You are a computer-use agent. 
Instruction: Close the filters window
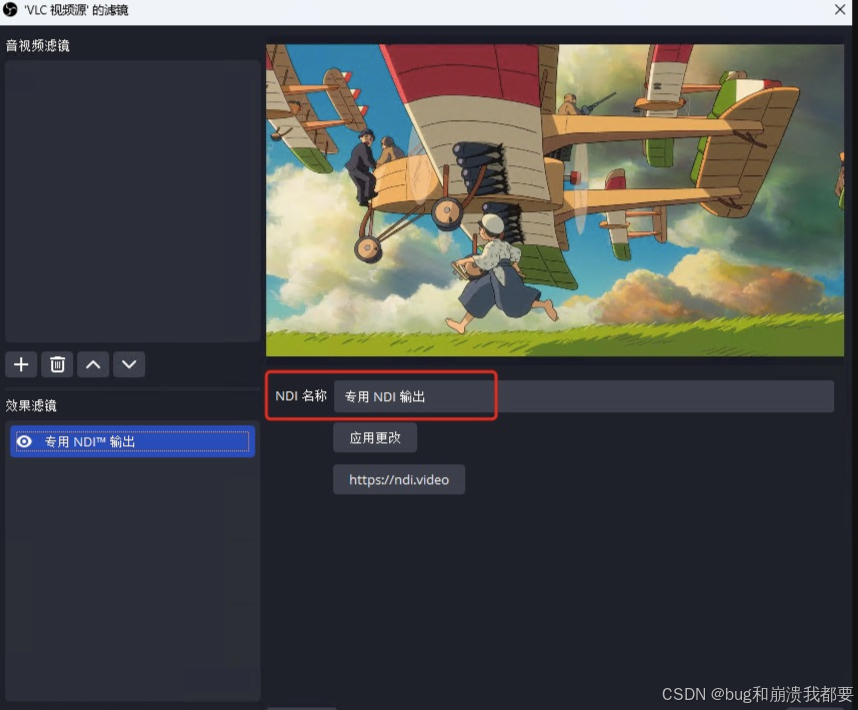tap(840, 9)
